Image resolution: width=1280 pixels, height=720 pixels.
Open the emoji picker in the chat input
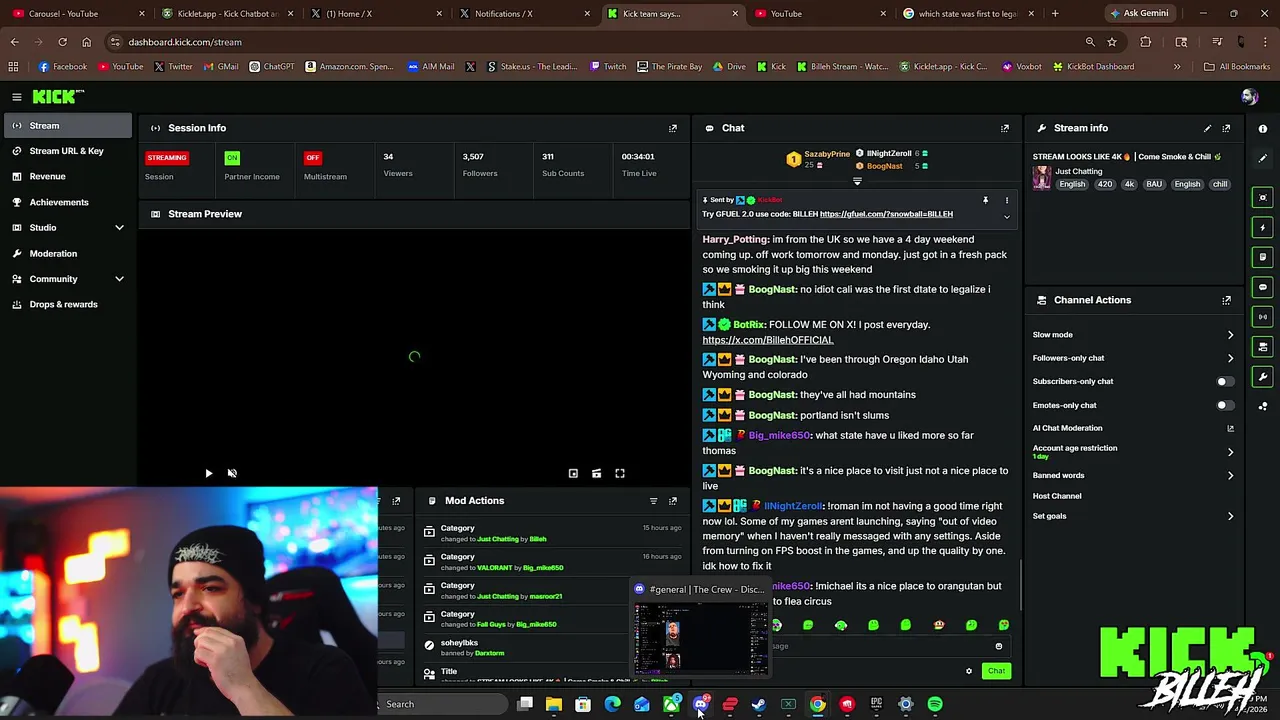pos(998,646)
